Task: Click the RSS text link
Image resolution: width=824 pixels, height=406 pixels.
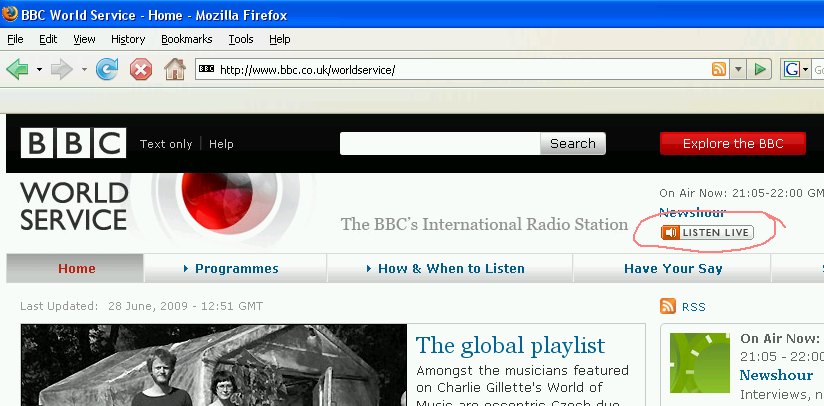Action: pos(694,307)
